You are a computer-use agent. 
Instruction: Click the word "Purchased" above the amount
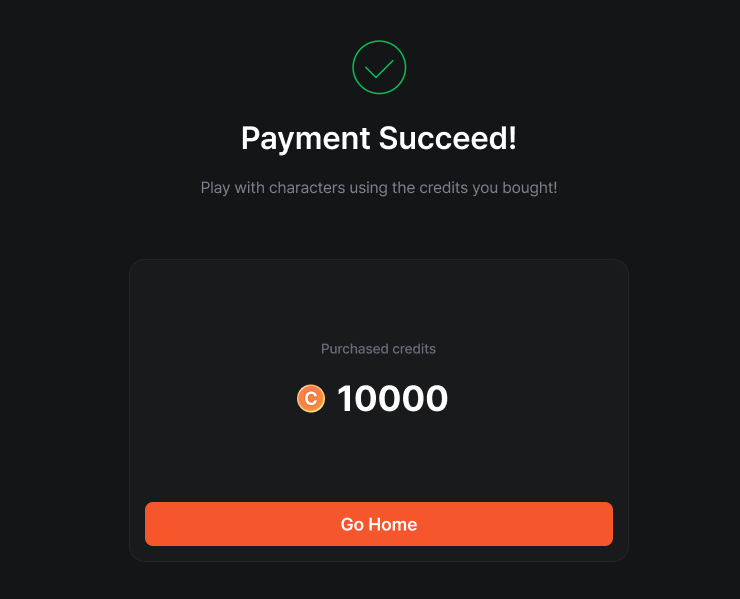pyautogui.click(x=351, y=349)
